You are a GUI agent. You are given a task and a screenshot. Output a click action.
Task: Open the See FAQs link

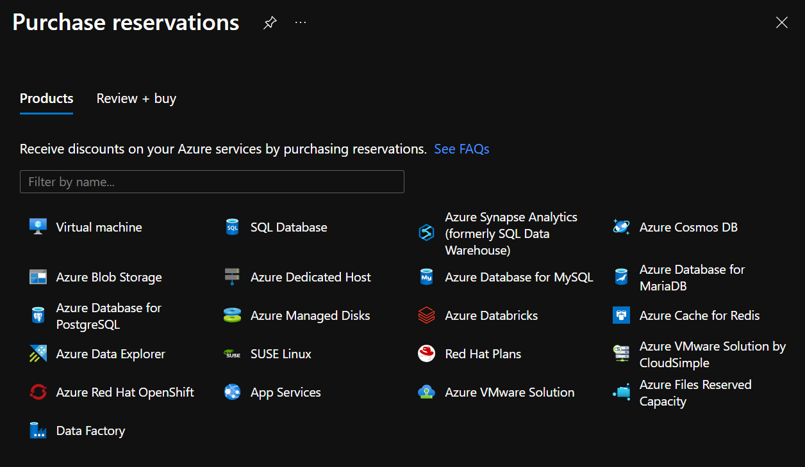click(462, 149)
